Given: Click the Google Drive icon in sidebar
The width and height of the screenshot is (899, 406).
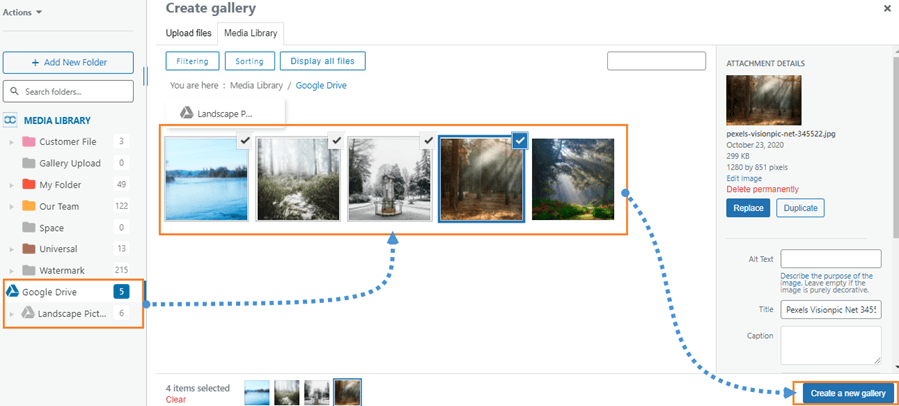Looking at the screenshot, I should click(x=12, y=292).
